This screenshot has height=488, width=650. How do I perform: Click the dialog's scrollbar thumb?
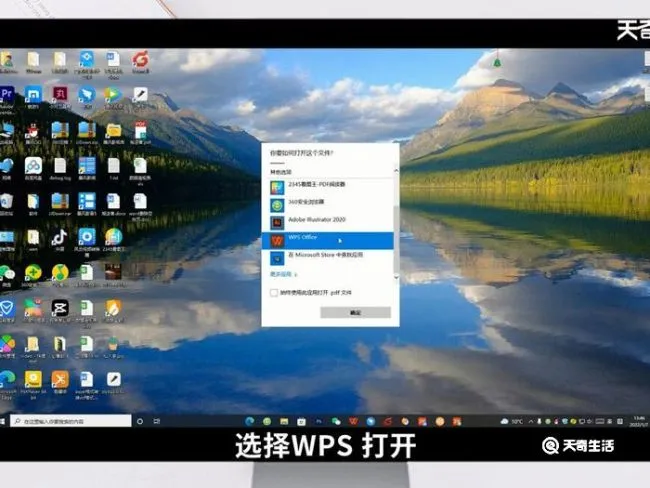point(396,238)
